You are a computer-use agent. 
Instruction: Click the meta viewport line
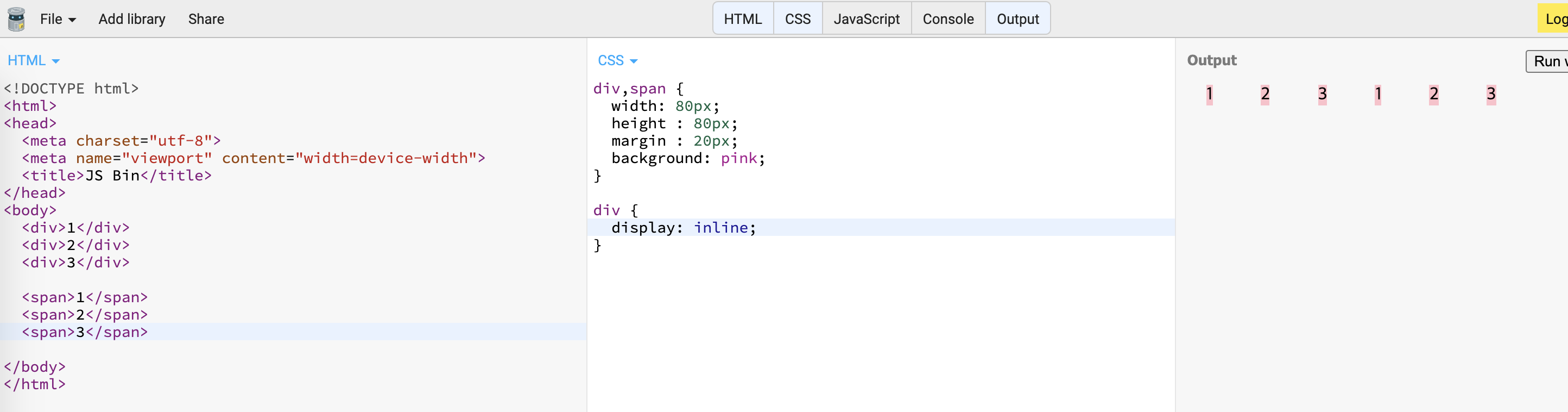[253, 159]
